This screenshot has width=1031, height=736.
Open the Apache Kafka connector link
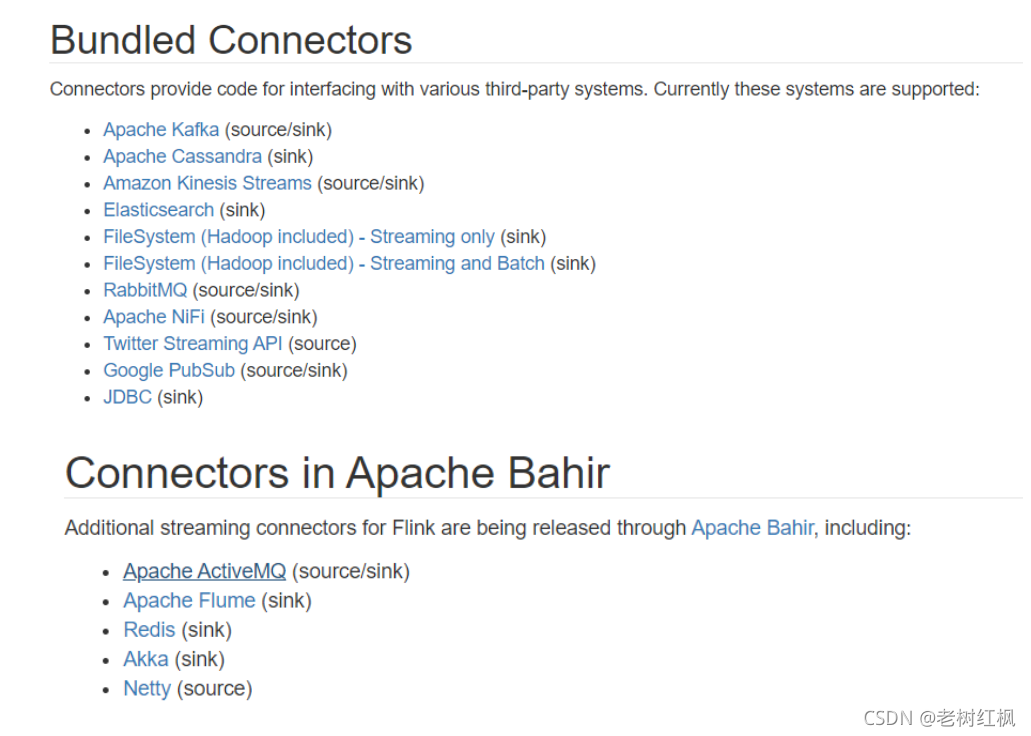[x=161, y=130]
